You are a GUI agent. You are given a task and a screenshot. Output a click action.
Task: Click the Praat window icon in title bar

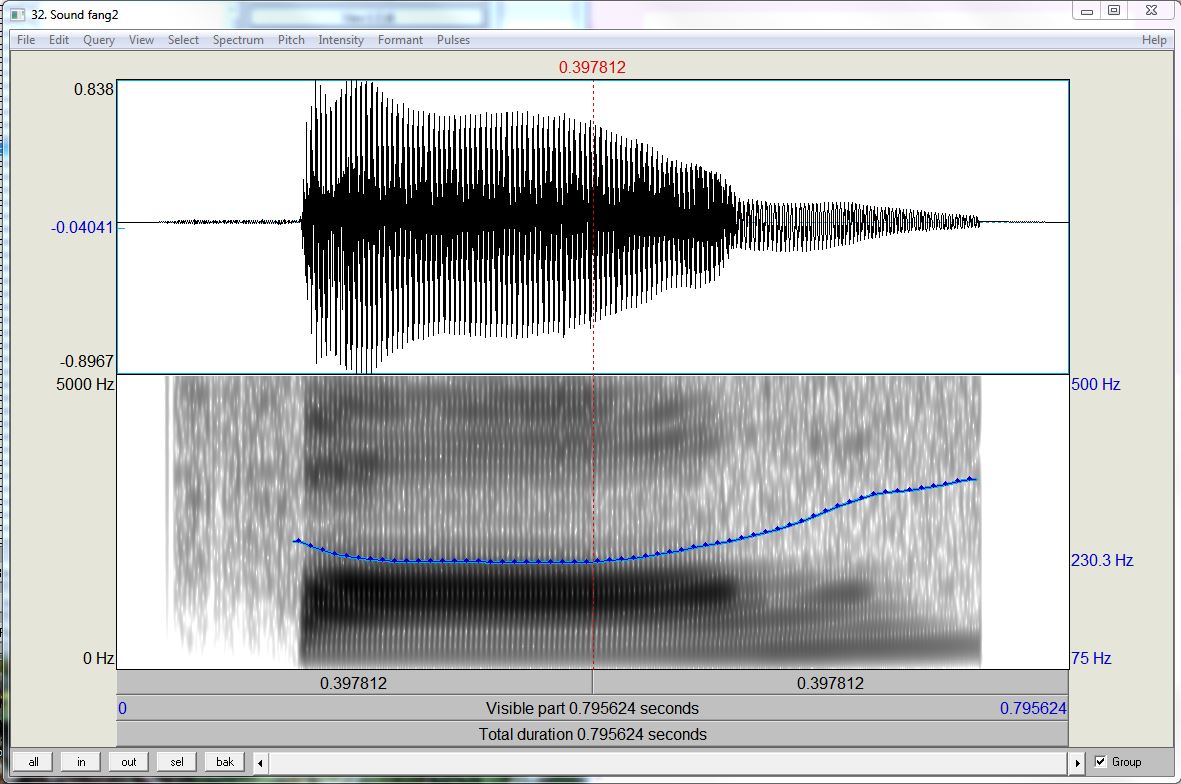pyautogui.click(x=17, y=14)
